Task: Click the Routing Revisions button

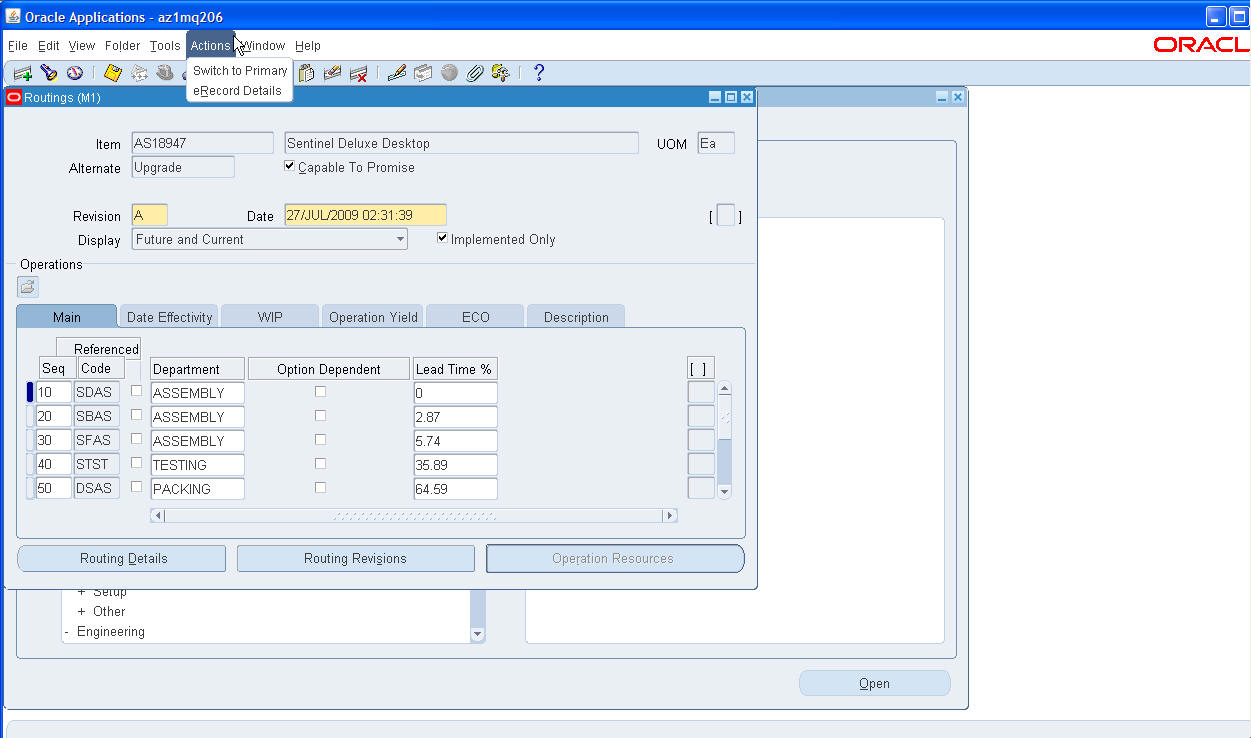Action: [355, 558]
